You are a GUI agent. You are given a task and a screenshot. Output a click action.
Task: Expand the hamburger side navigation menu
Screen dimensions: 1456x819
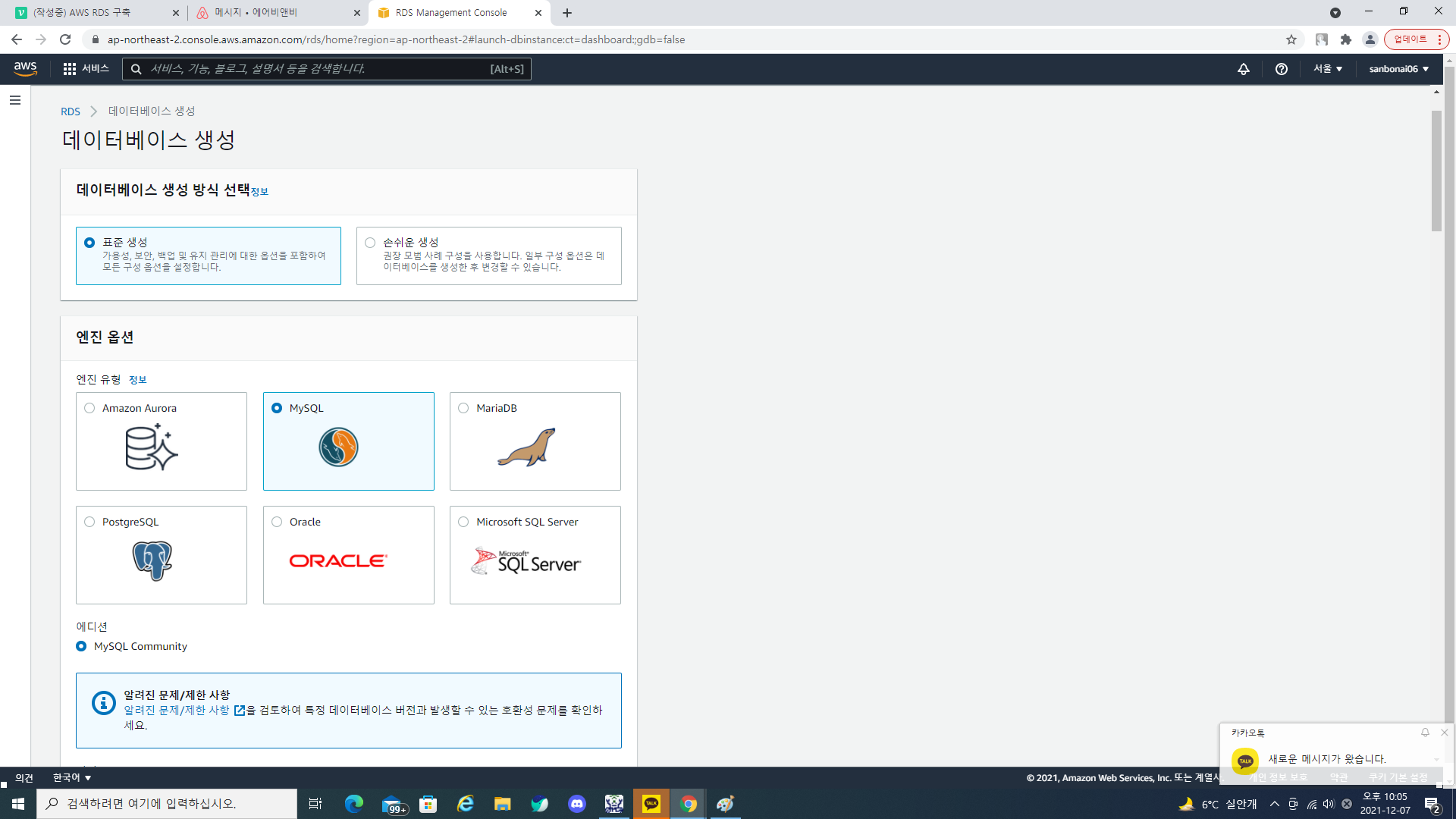(x=14, y=100)
